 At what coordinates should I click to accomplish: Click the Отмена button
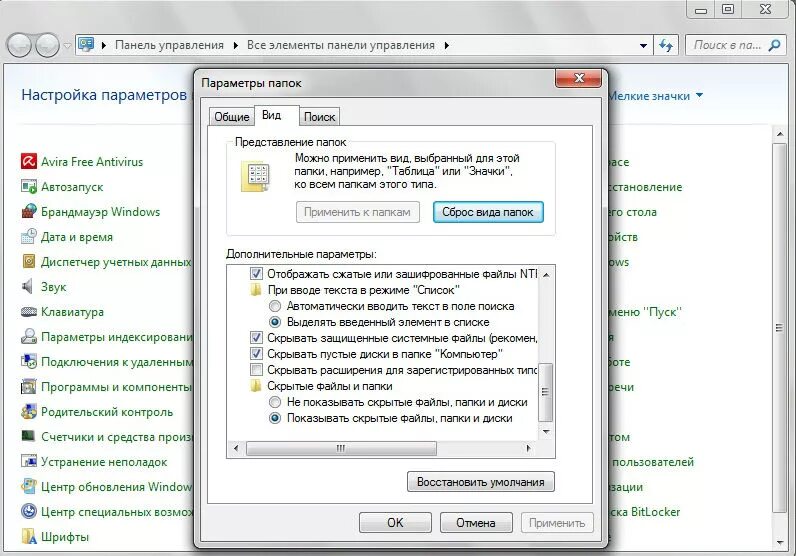click(476, 522)
